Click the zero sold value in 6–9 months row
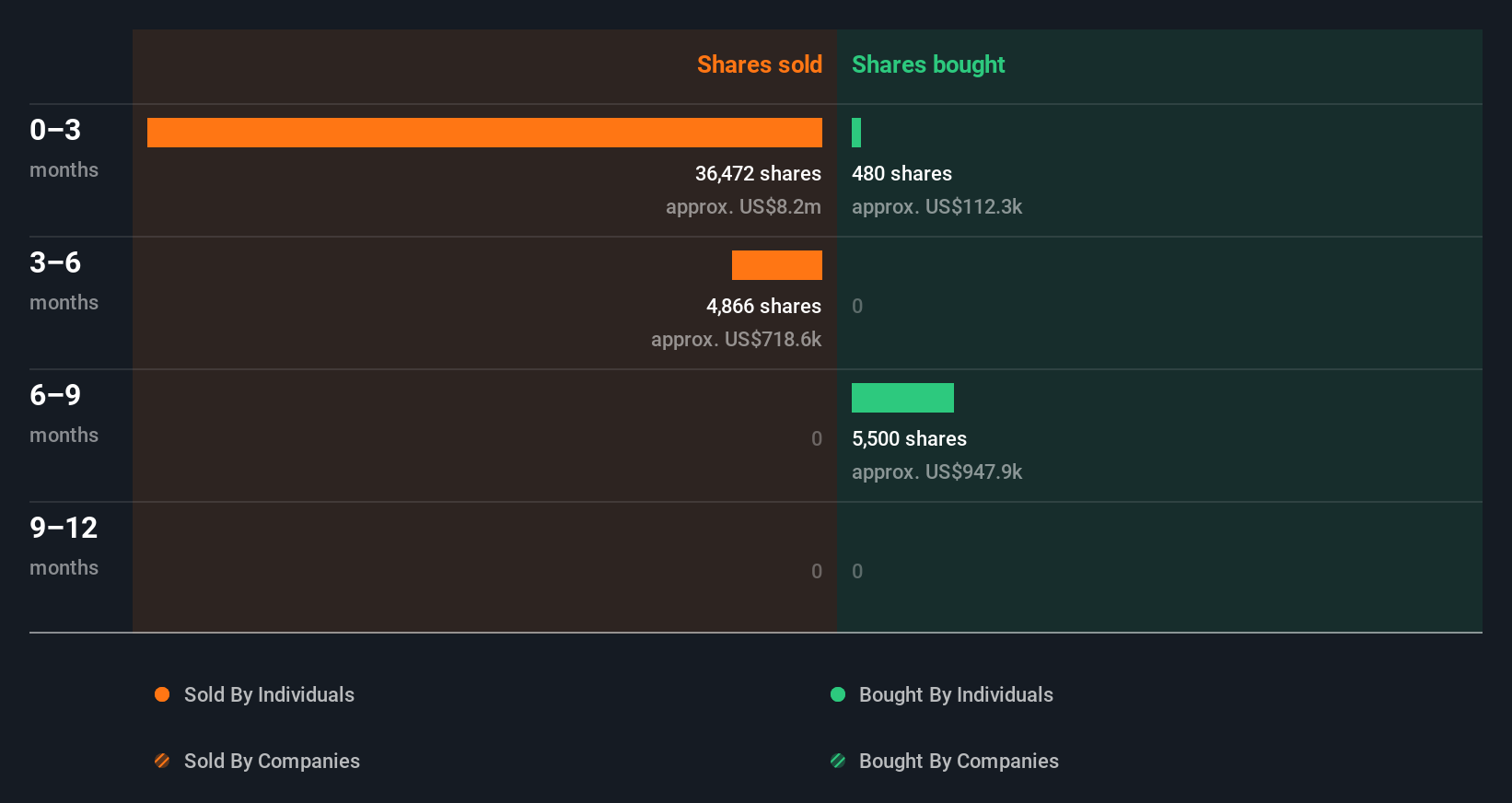The height and width of the screenshot is (803, 1512). (x=817, y=438)
